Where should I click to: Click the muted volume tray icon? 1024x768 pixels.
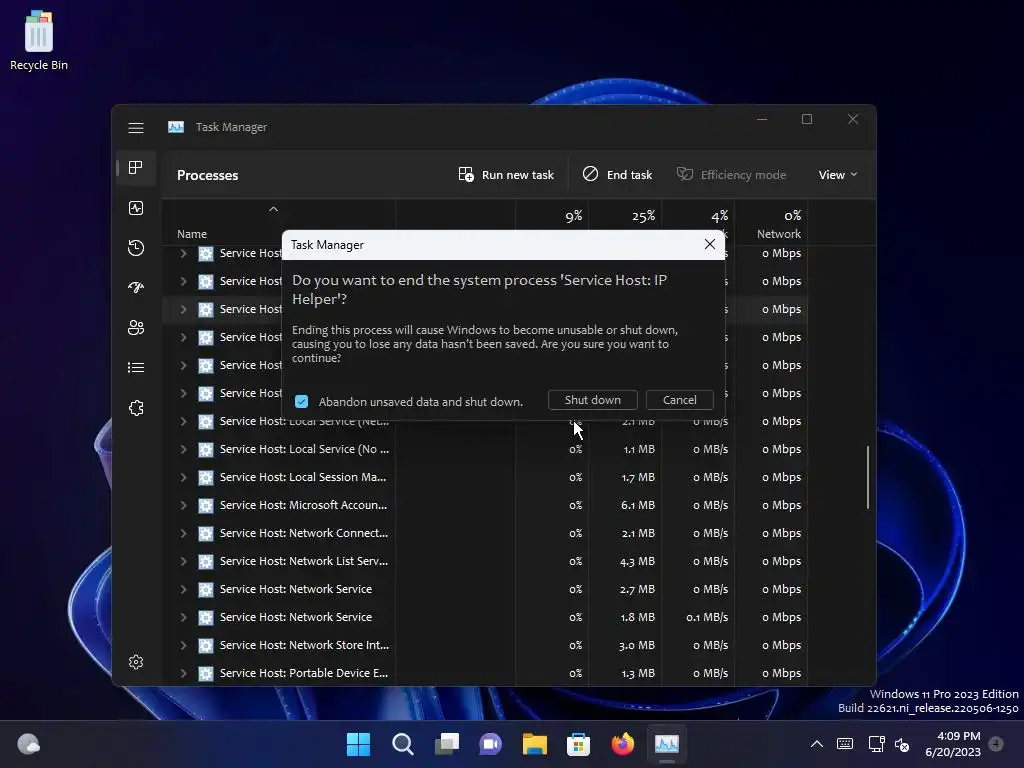[902, 744]
